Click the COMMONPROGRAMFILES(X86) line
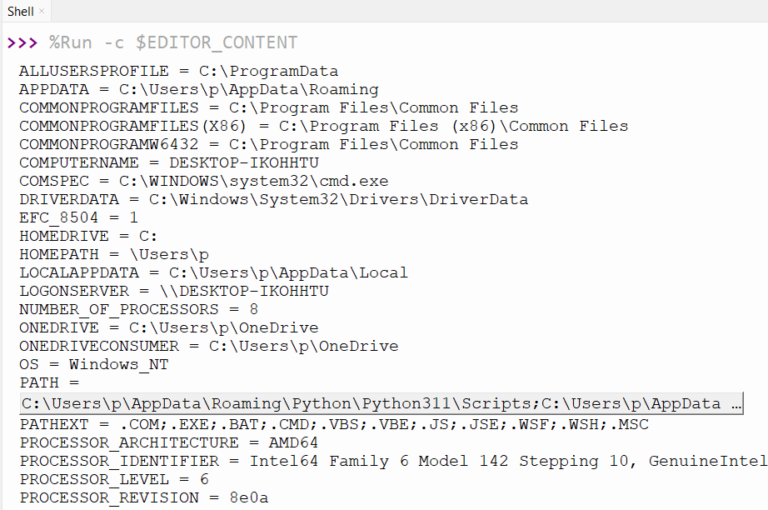The width and height of the screenshot is (768, 510). (323, 126)
